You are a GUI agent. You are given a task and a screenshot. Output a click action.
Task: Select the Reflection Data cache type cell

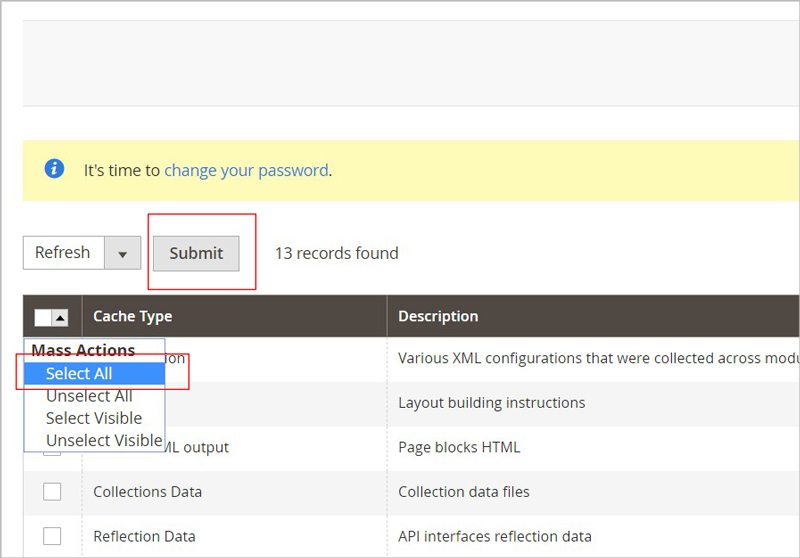tap(144, 536)
